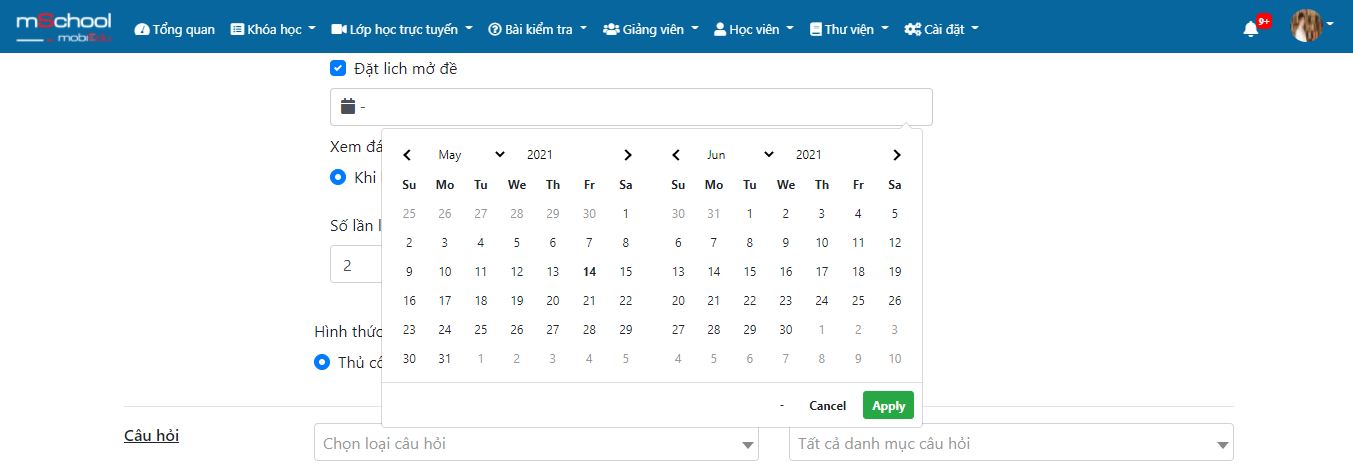Cancel the date range picker
Image resolution: width=1353 pixels, height=472 pixels.
click(827, 405)
